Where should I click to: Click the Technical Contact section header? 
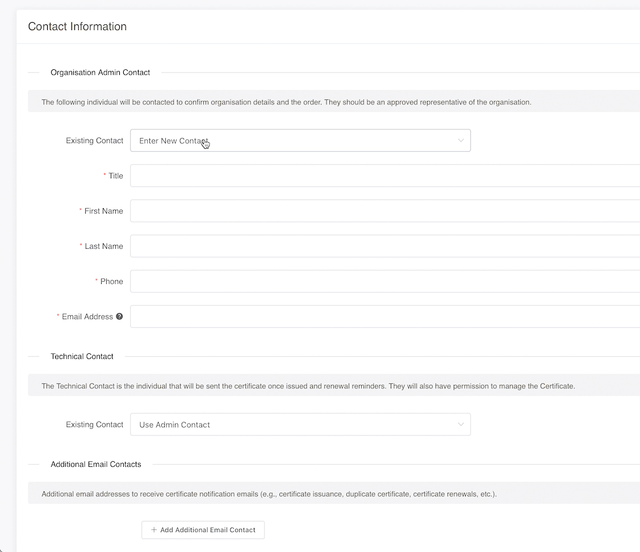(x=82, y=356)
